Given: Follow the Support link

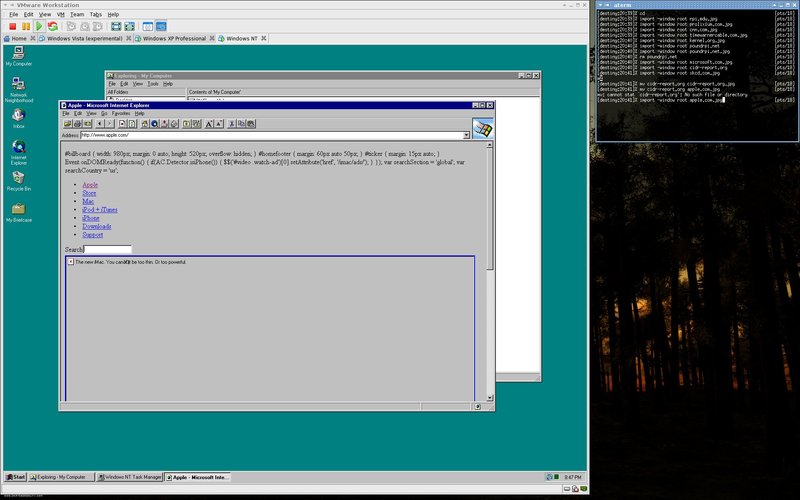Looking at the screenshot, I should [93, 235].
